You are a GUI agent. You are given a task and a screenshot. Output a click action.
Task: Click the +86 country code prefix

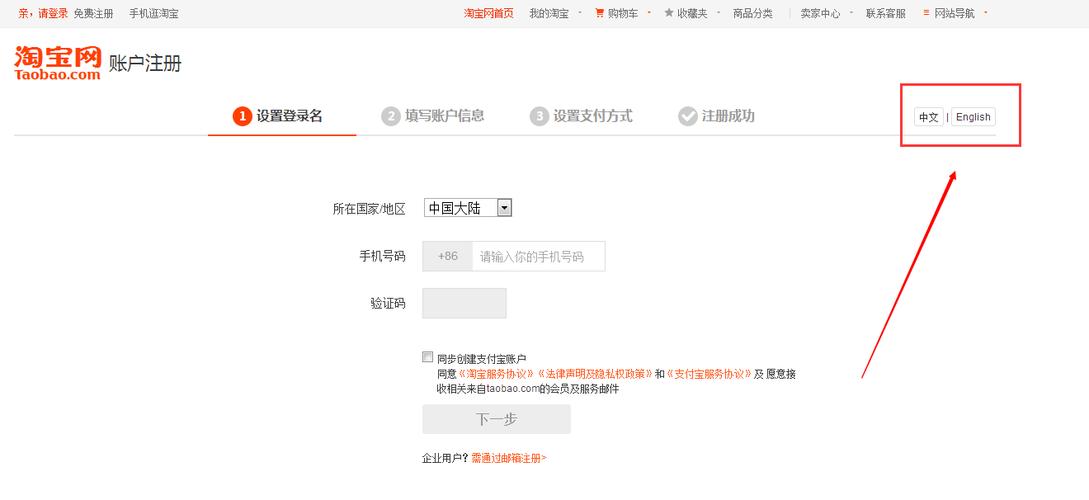tap(448, 256)
